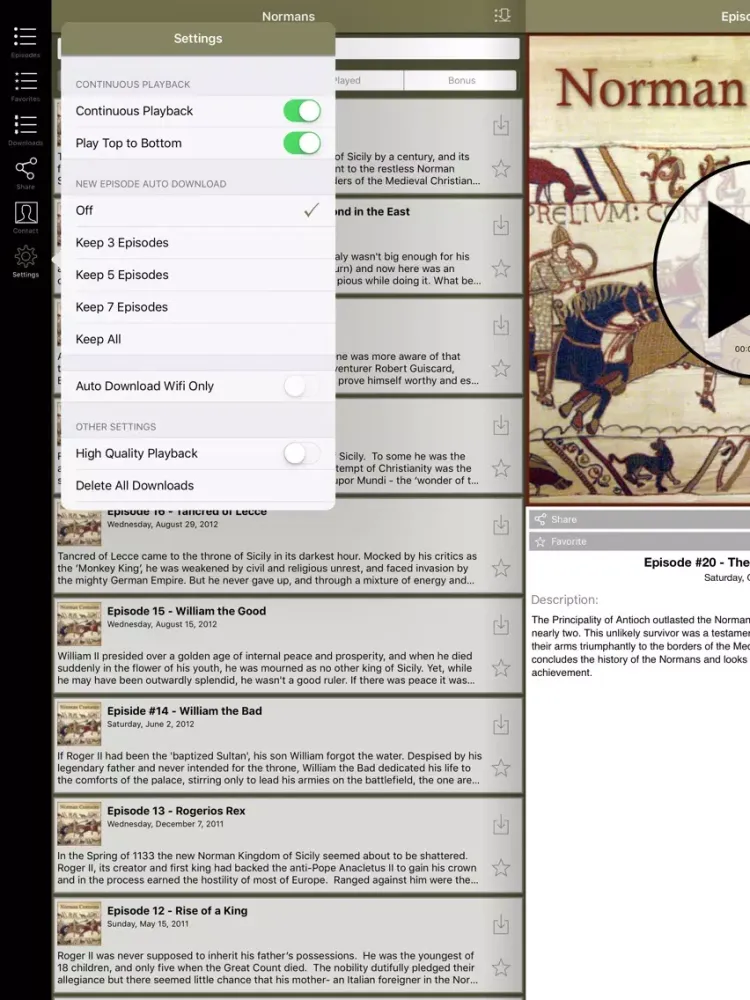Enable High Quality Playback
This screenshot has width=750, height=1000.
(x=302, y=453)
